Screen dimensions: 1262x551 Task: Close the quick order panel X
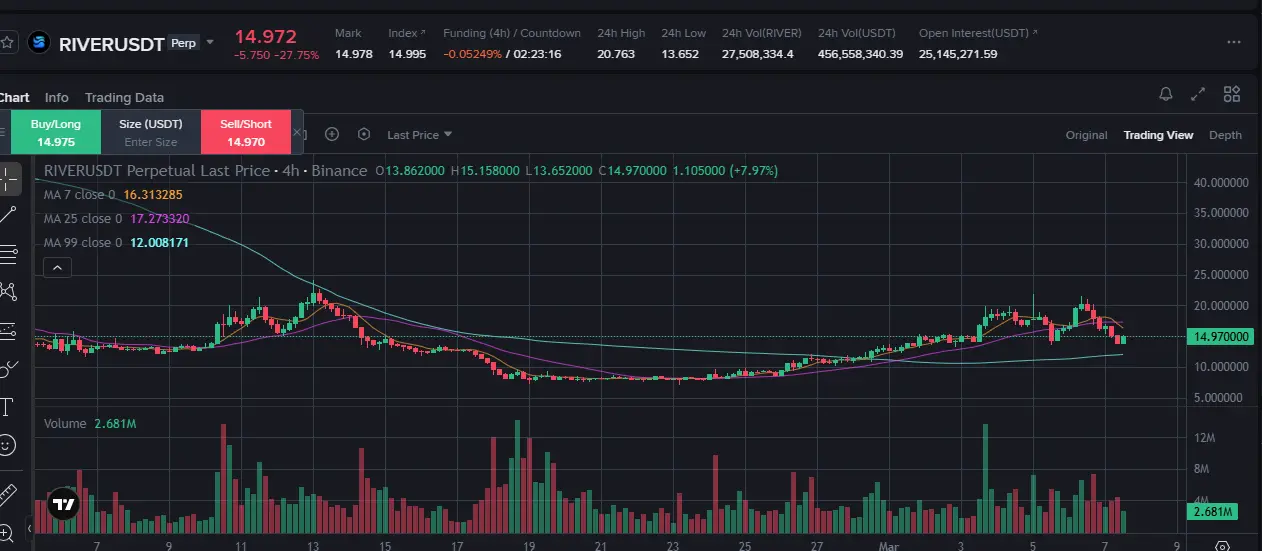(297, 133)
